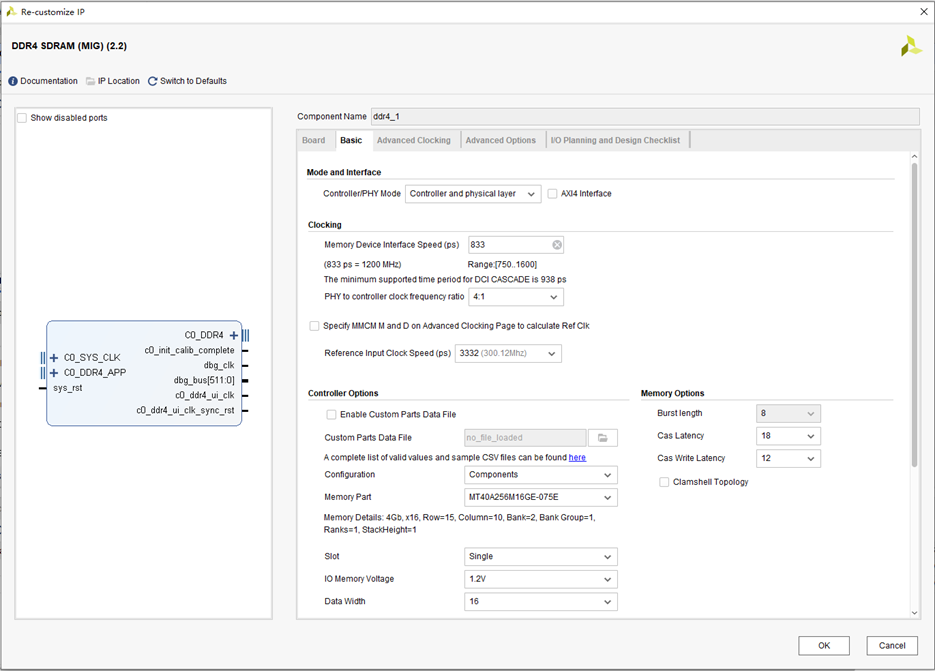
Task: Open the Documentation info icon
Action: click(x=13, y=81)
